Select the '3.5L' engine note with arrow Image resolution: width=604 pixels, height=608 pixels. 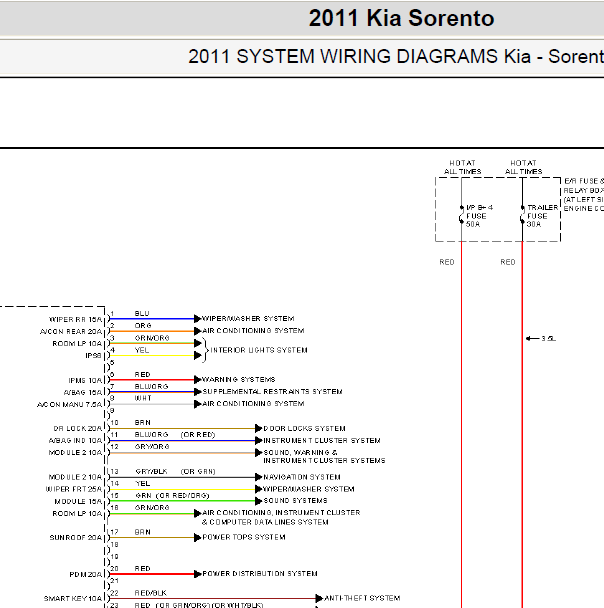[541, 339]
